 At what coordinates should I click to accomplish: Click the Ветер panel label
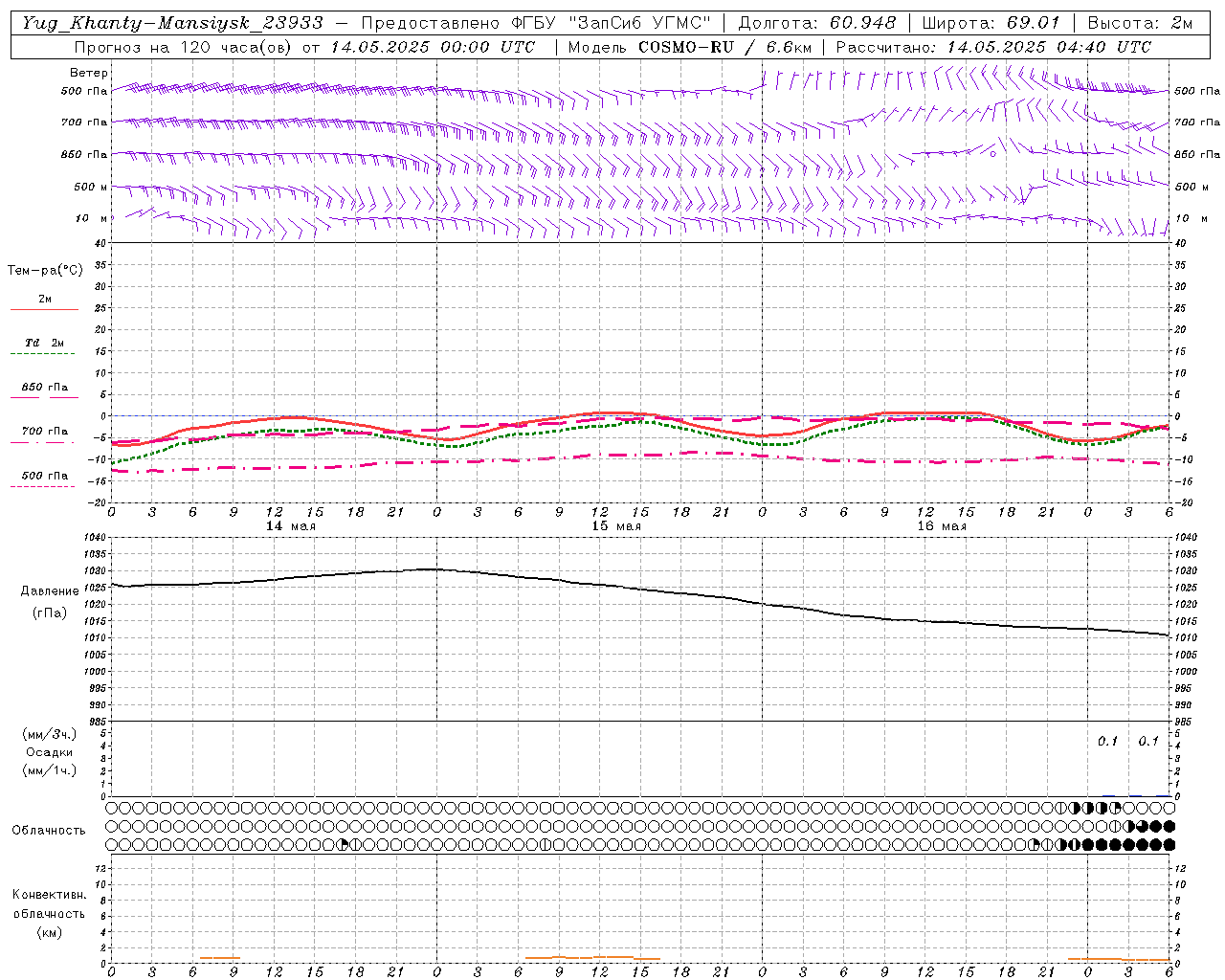tap(89, 73)
